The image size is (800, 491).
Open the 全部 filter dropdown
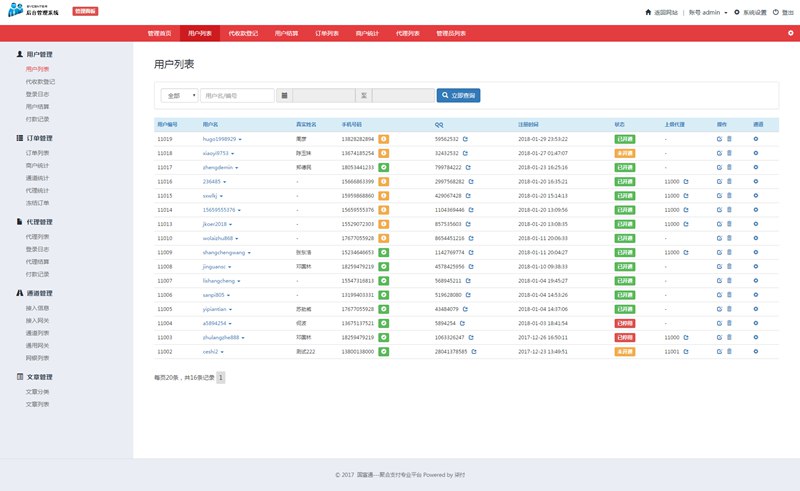click(x=178, y=95)
